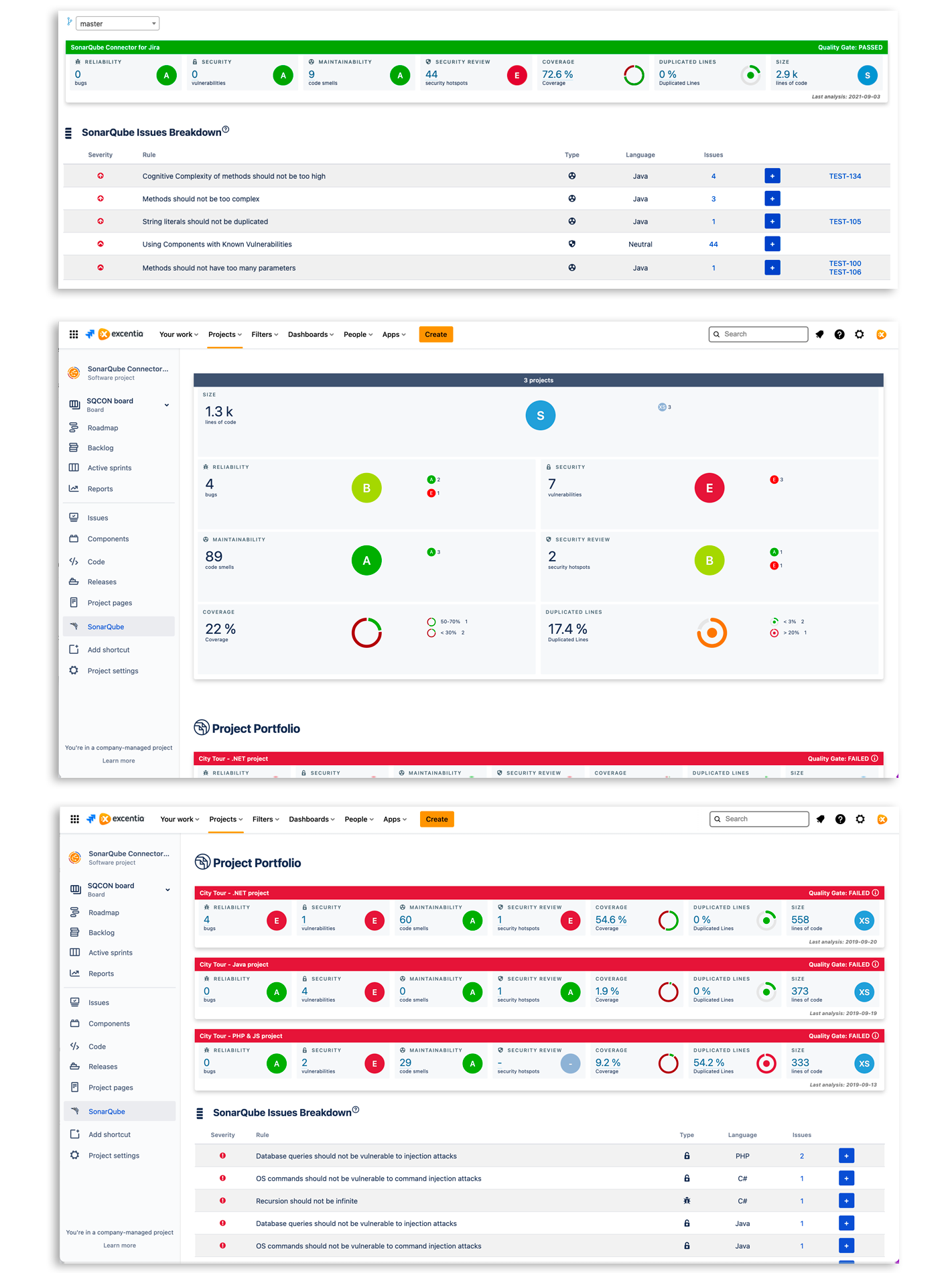Image resolution: width=952 pixels, height=1273 pixels.
Task: Click the large blue S size badge, 3 projects panel
Action: click(x=541, y=415)
